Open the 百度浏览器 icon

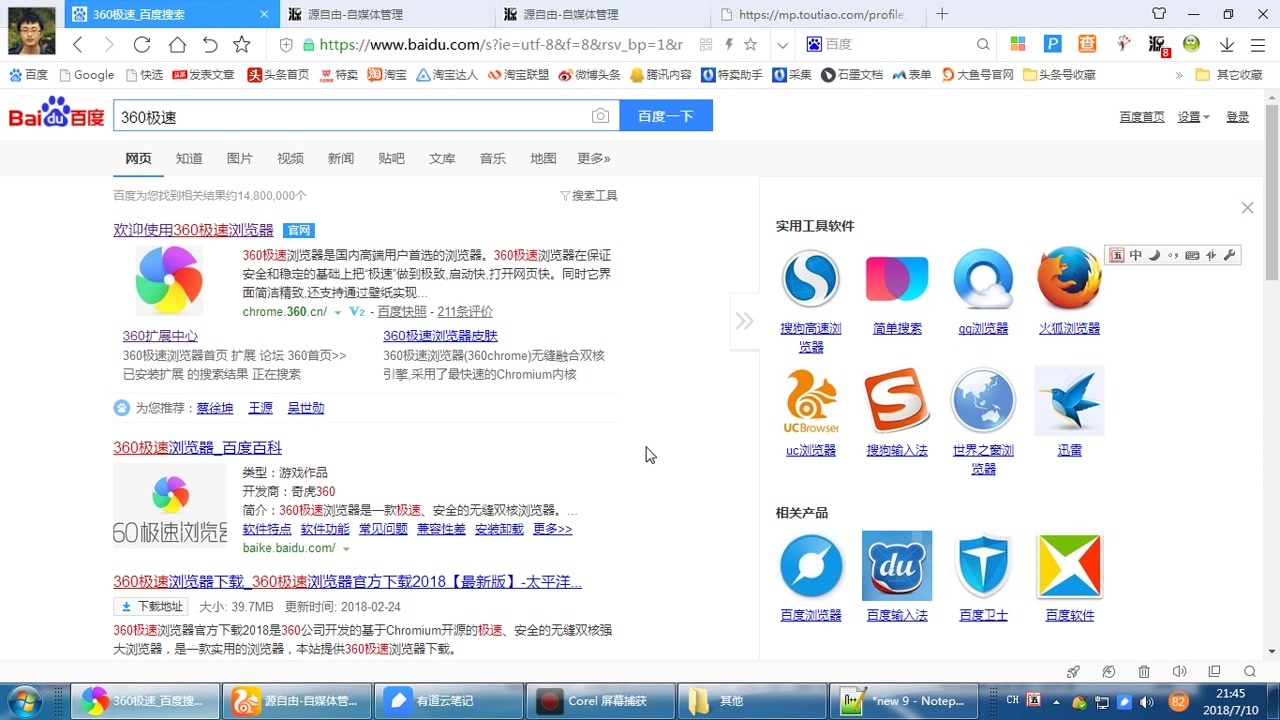(811, 566)
